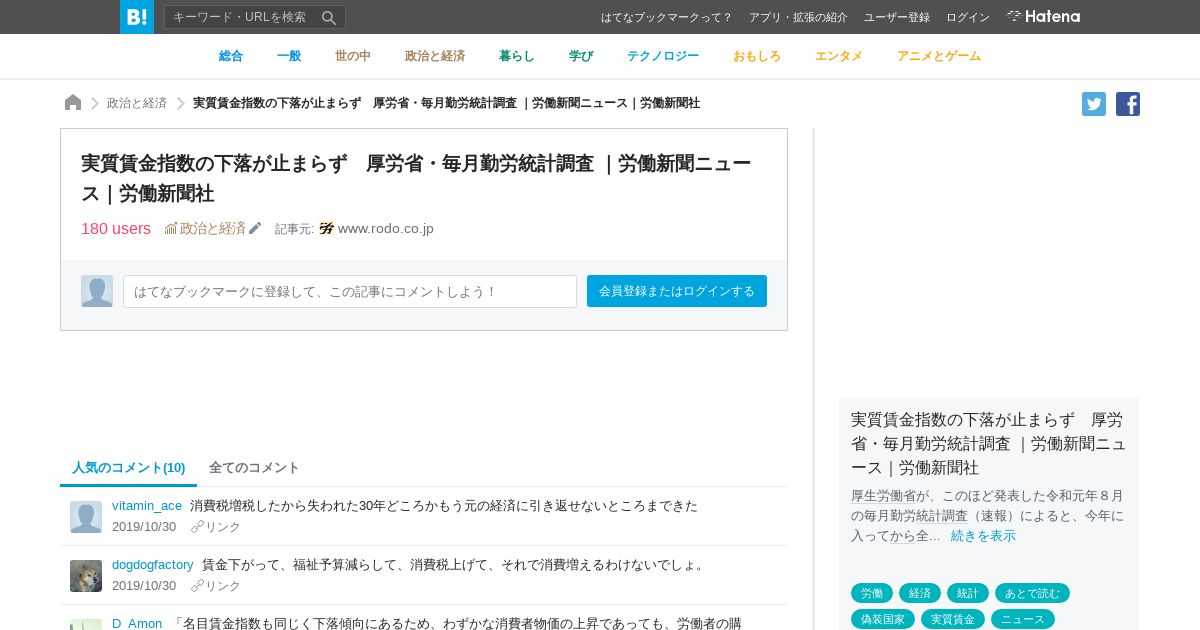Click 会員登録またはログインする button
The height and width of the screenshot is (630, 1200).
coord(677,291)
